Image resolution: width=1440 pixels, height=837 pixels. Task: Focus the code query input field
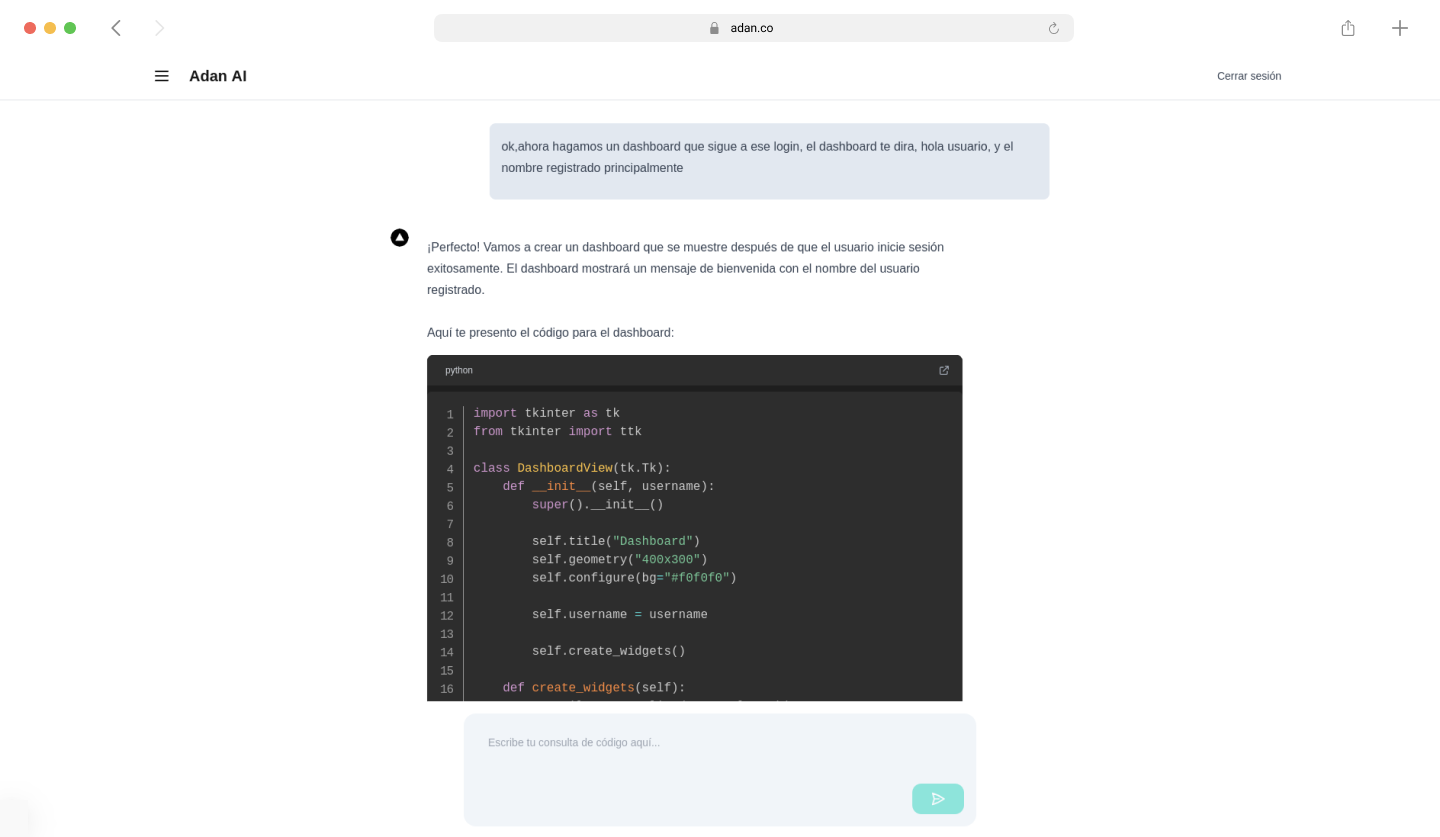pos(720,770)
